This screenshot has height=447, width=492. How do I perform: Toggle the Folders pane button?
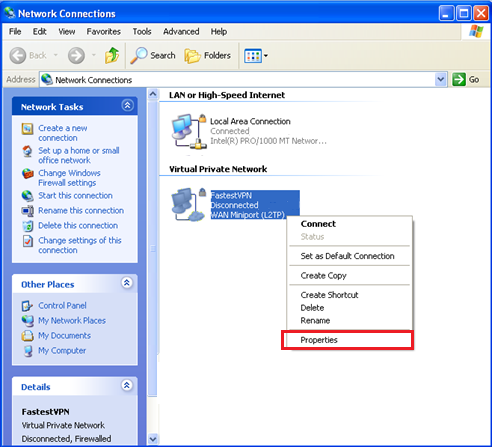207,55
